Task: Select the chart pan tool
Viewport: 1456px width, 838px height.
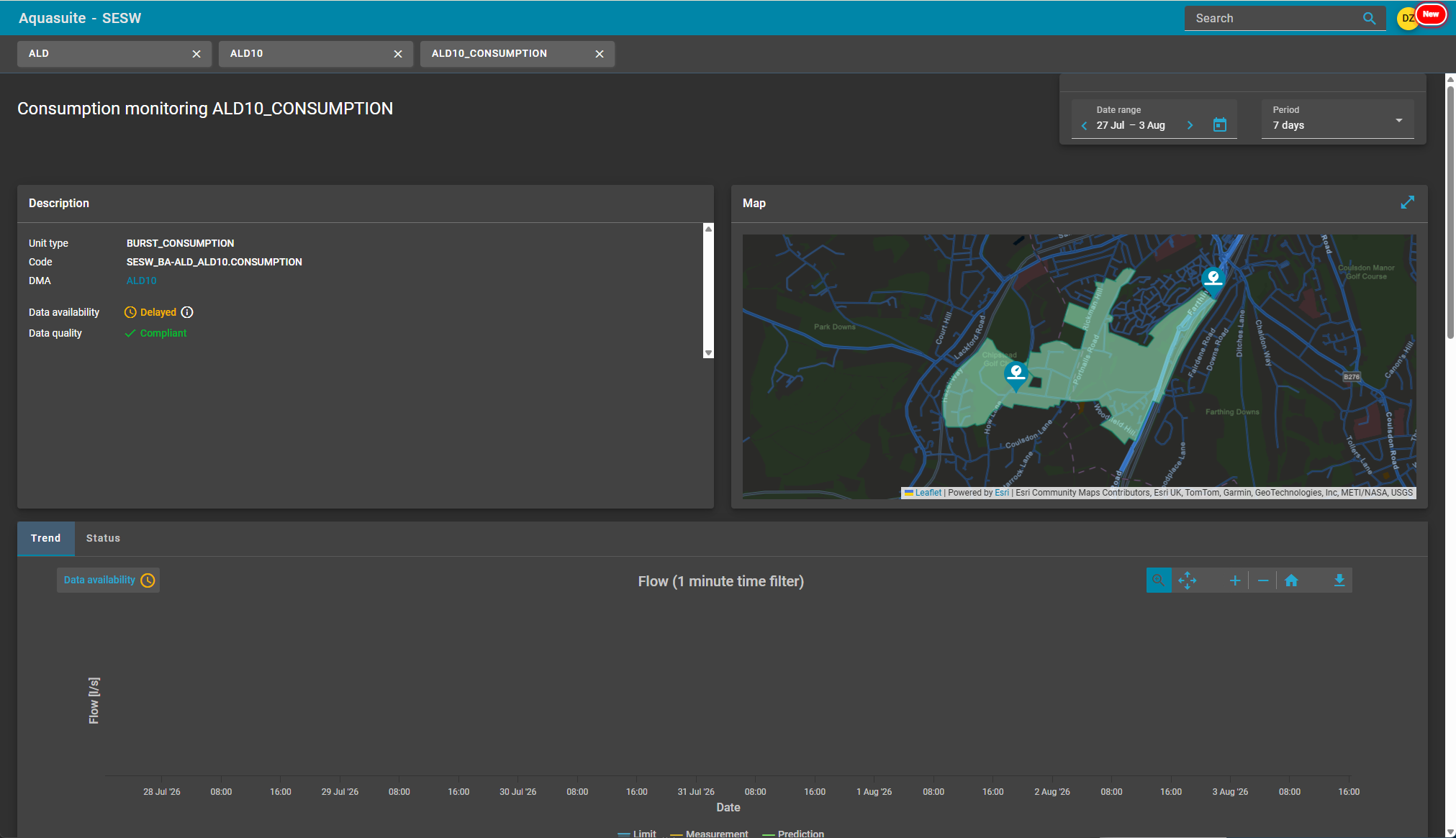Action: pos(1188,580)
